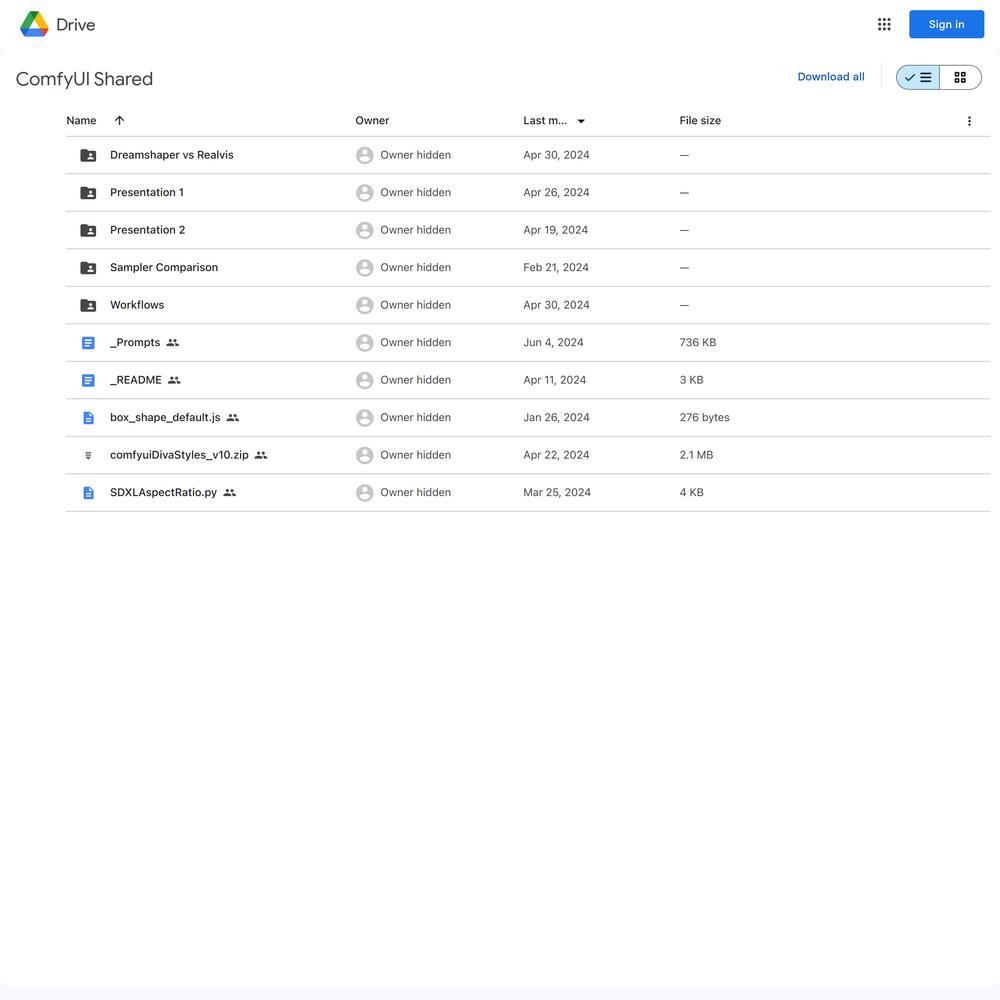The width and height of the screenshot is (1000, 1000).
Task: Click the Workflows folder icon
Action: (88, 305)
